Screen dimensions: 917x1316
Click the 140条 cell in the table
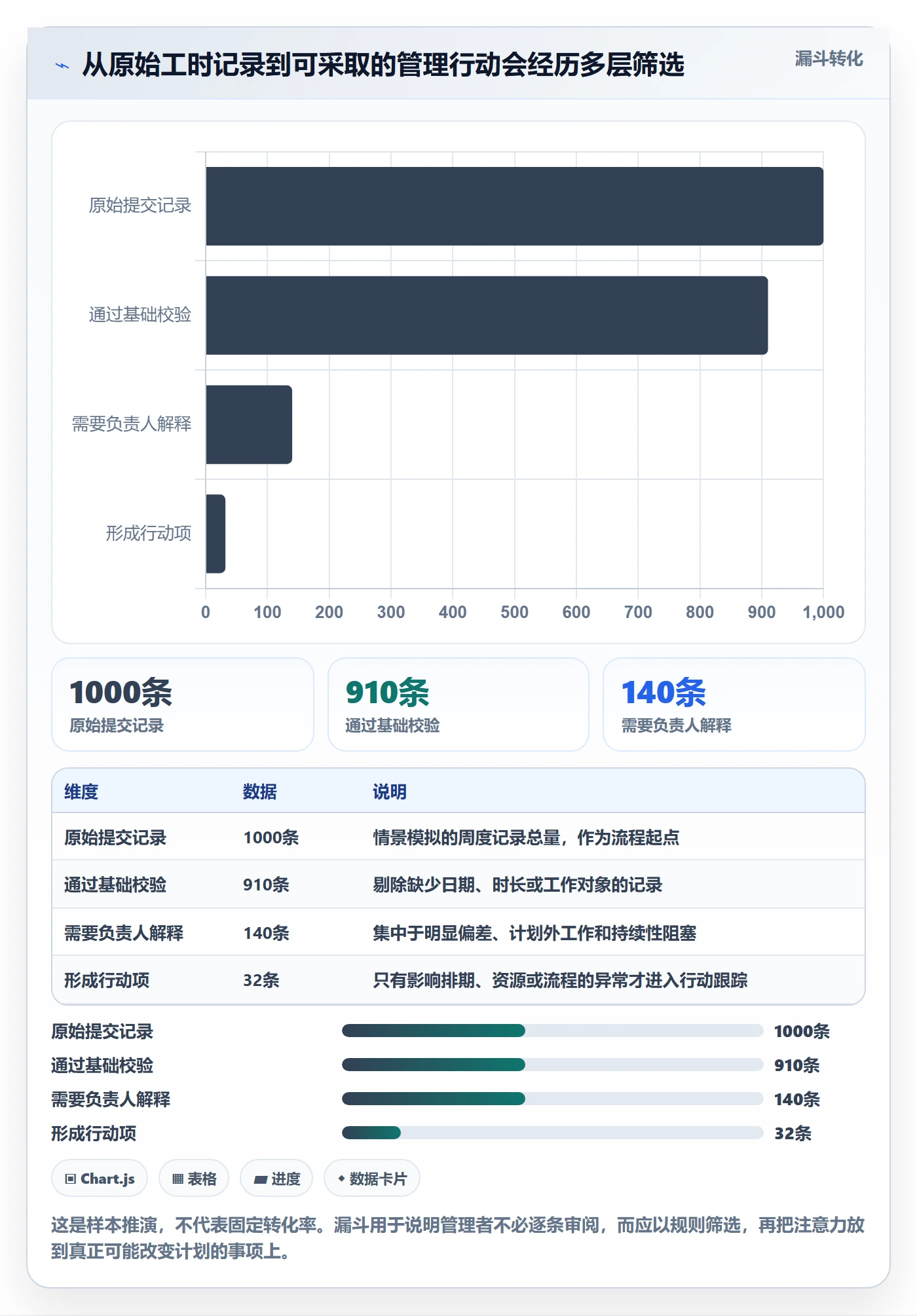pos(266,933)
